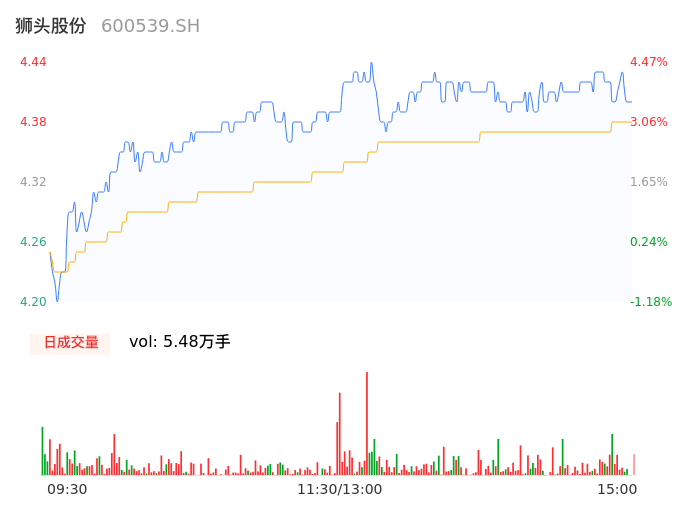
Task: Select the 11:30/13:00 midday time marker
Action: (339, 489)
